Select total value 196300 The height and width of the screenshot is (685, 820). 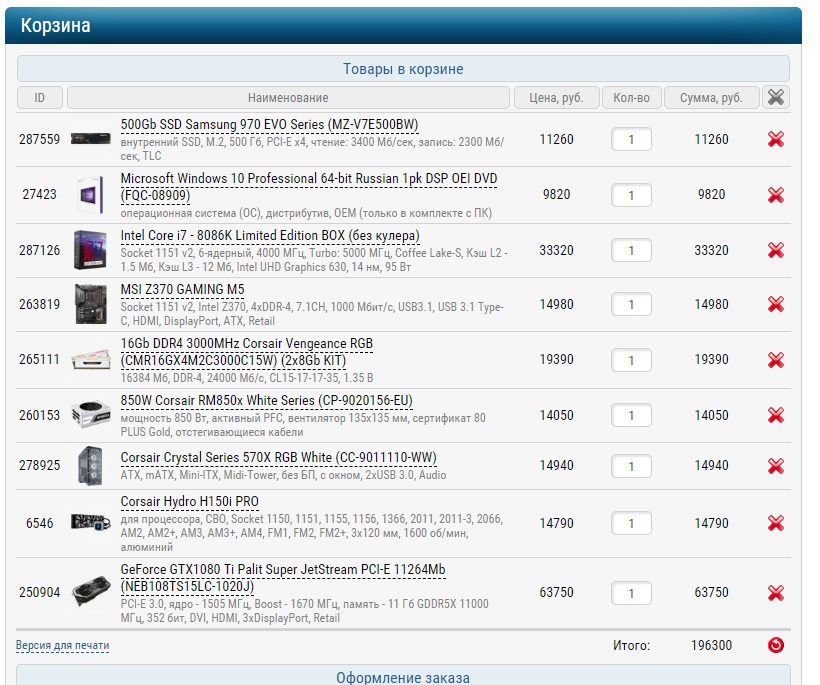click(711, 645)
